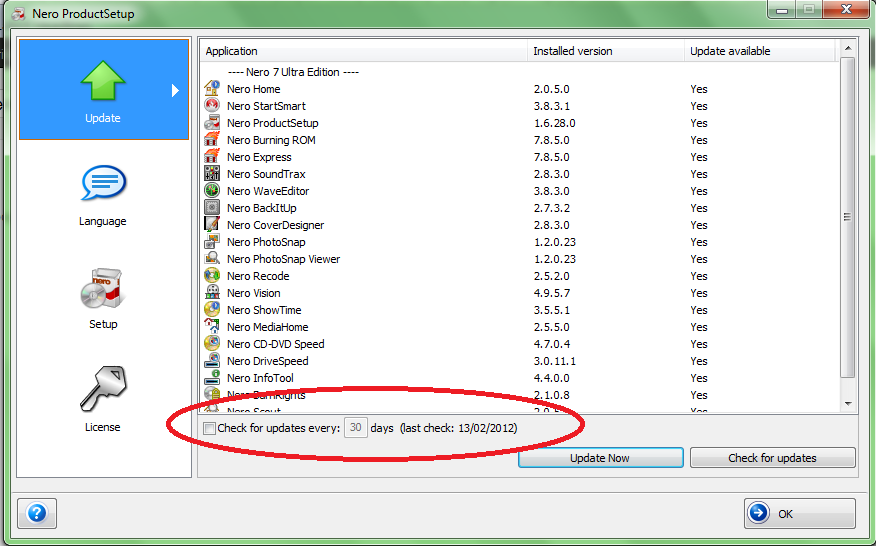Click the days interval input field
The height and width of the screenshot is (546, 876).
[355, 428]
